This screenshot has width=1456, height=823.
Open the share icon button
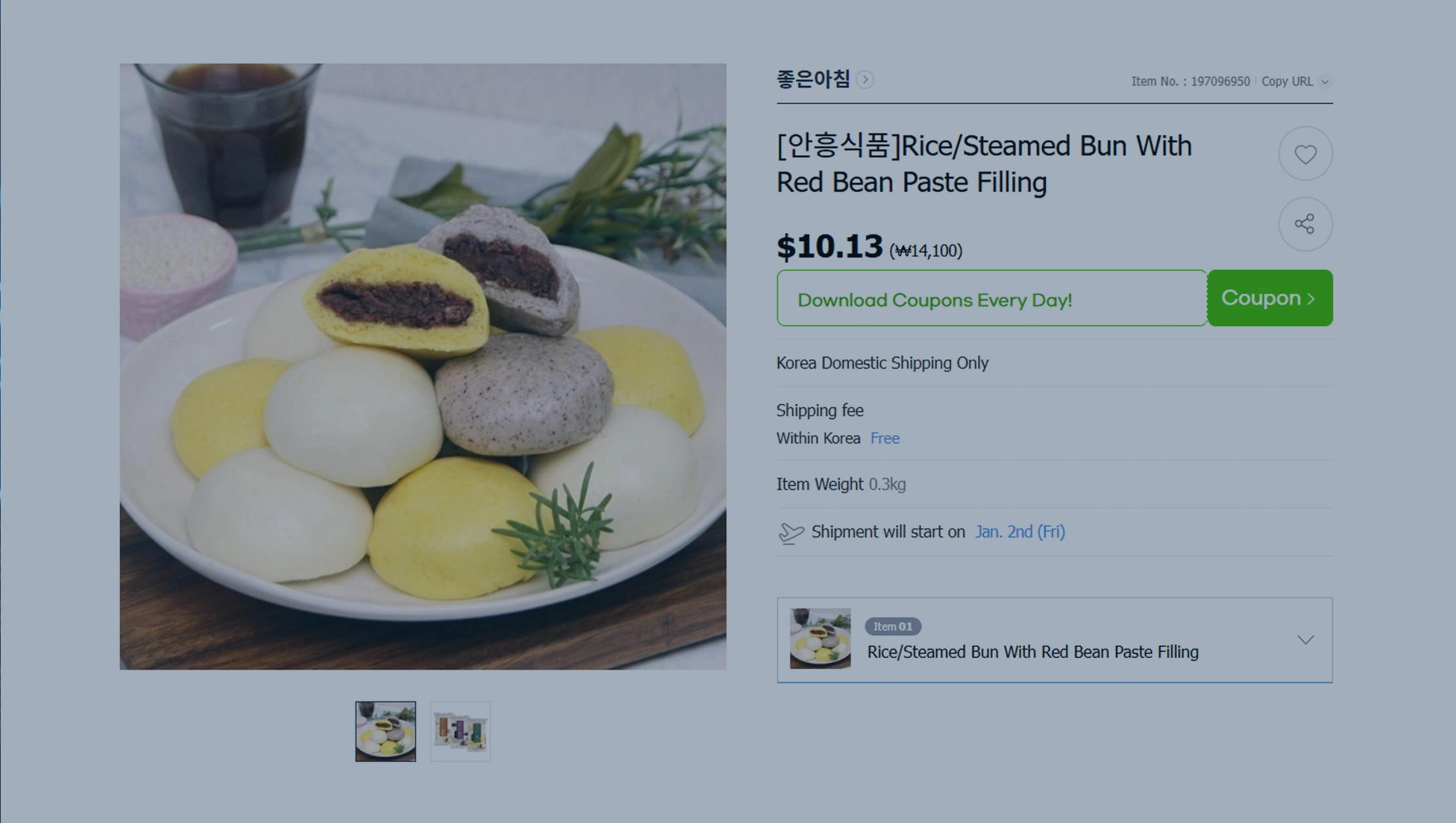[x=1305, y=224]
